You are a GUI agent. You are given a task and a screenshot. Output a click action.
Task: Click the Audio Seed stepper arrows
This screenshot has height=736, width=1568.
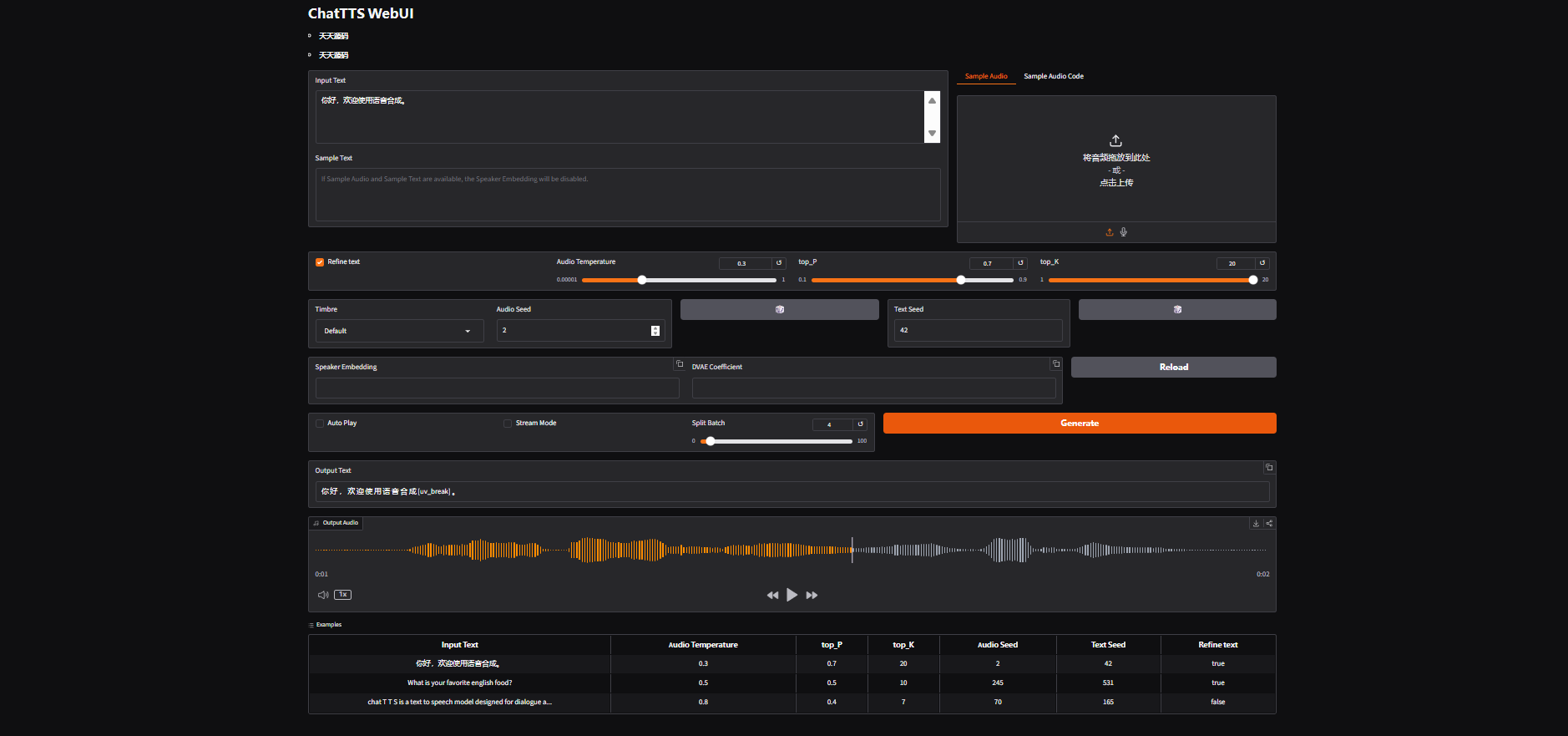coord(655,331)
